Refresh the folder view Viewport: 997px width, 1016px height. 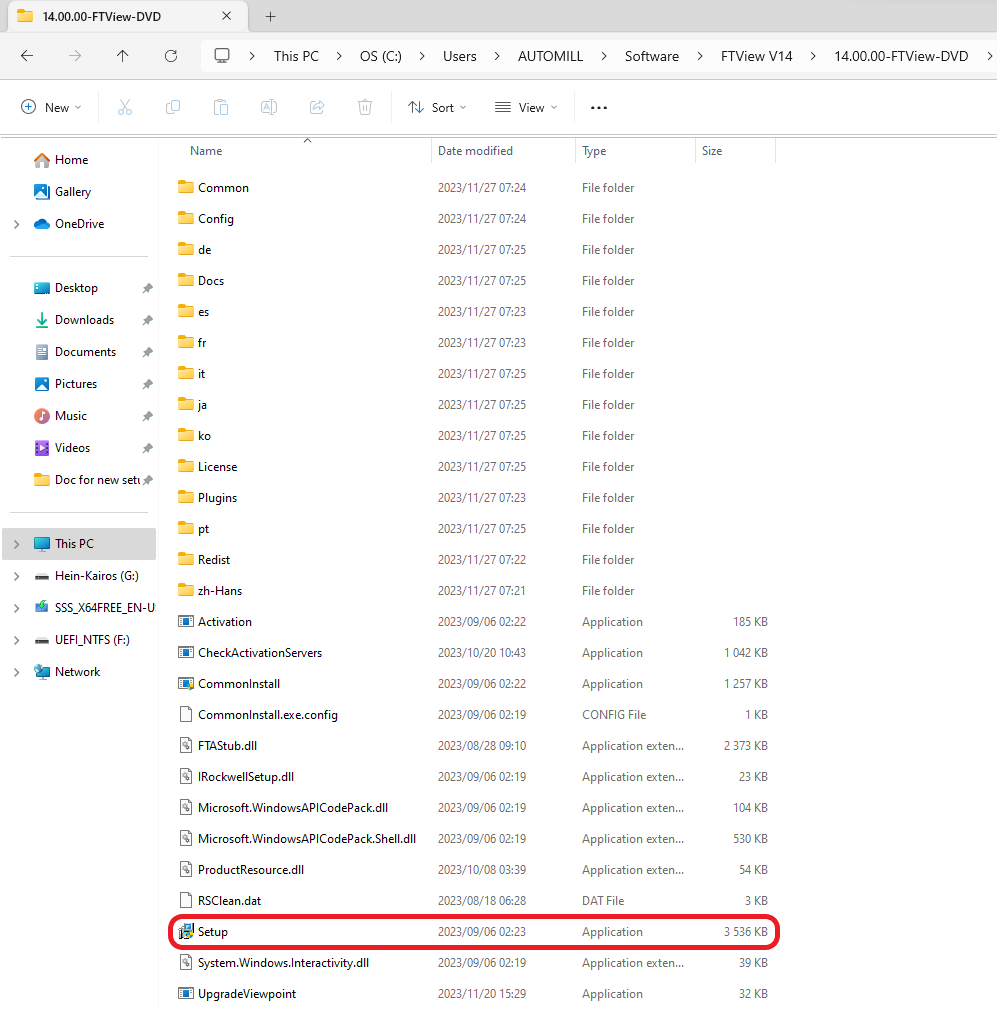(x=171, y=56)
